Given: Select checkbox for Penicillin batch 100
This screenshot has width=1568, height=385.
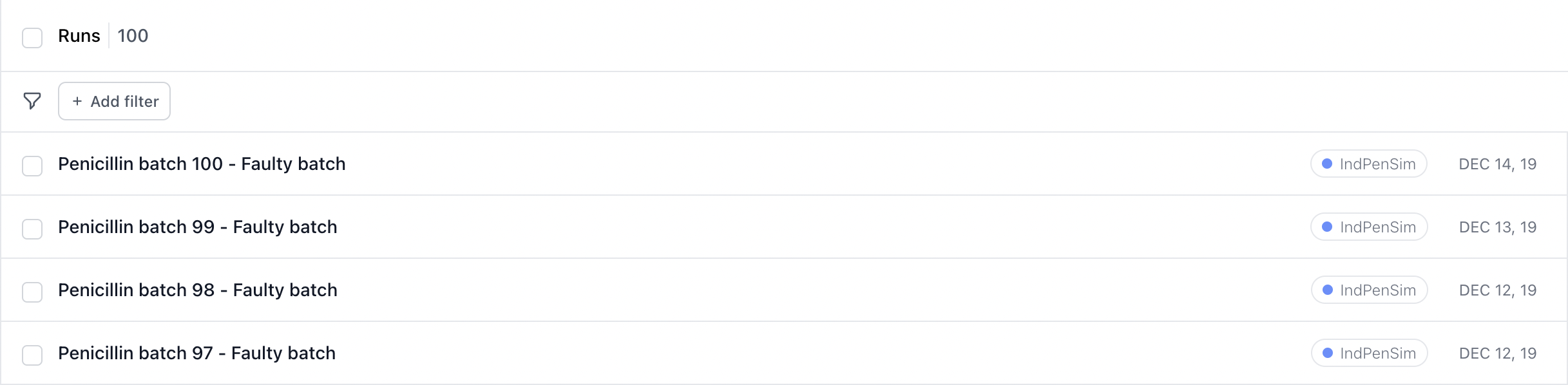Looking at the screenshot, I should point(32,165).
